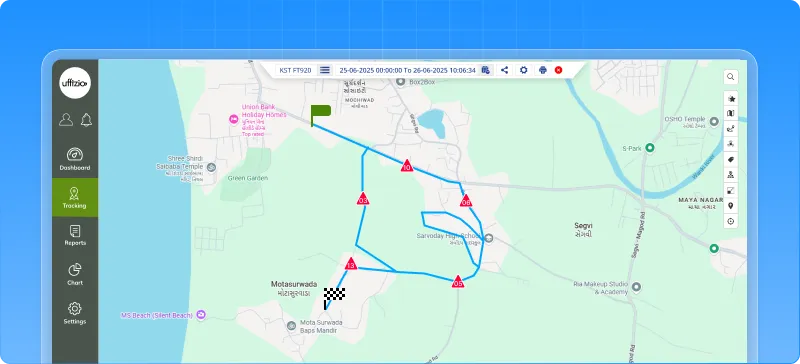Click the green start flag marker
Image resolution: width=800 pixels, height=364 pixels.
coord(321,115)
